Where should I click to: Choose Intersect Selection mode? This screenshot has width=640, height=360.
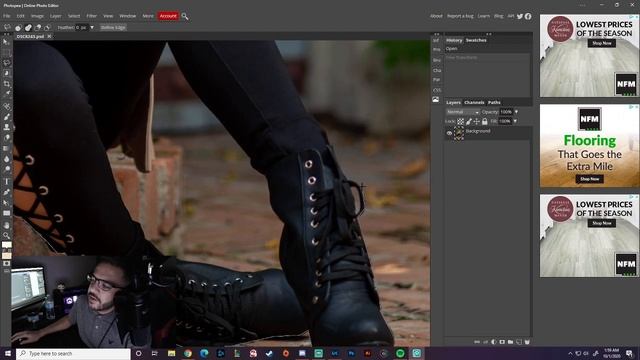[x=47, y=28]
